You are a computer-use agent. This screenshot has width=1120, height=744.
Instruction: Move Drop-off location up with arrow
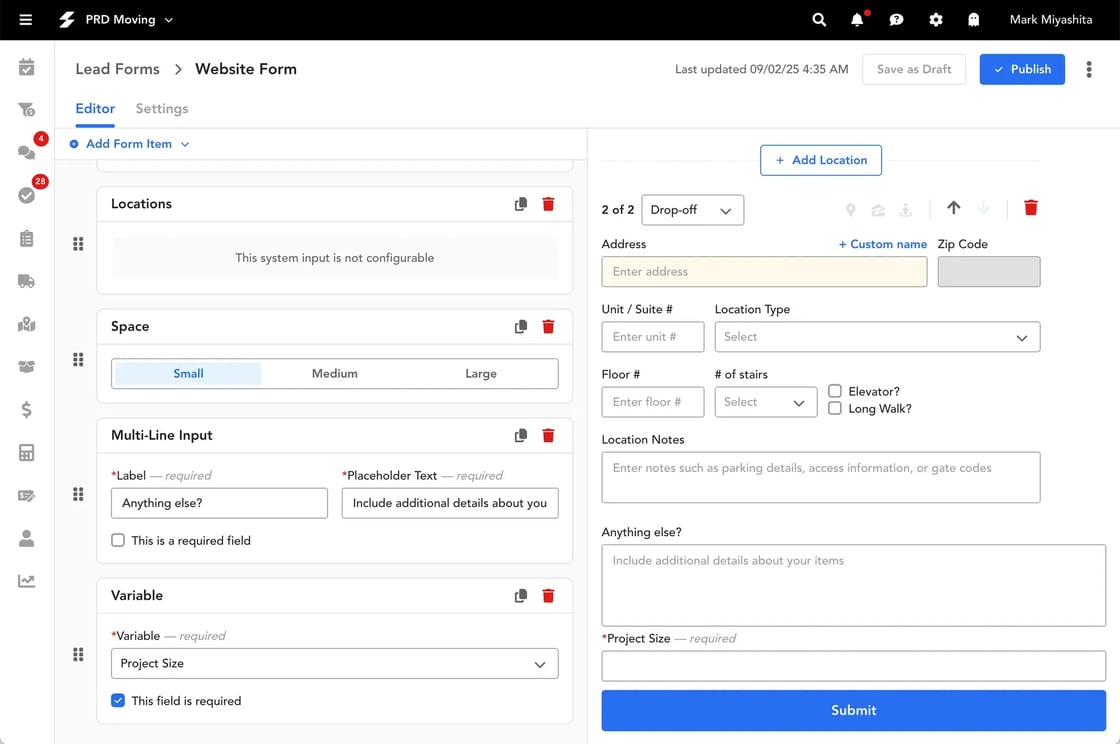click(x=953, y=208)
